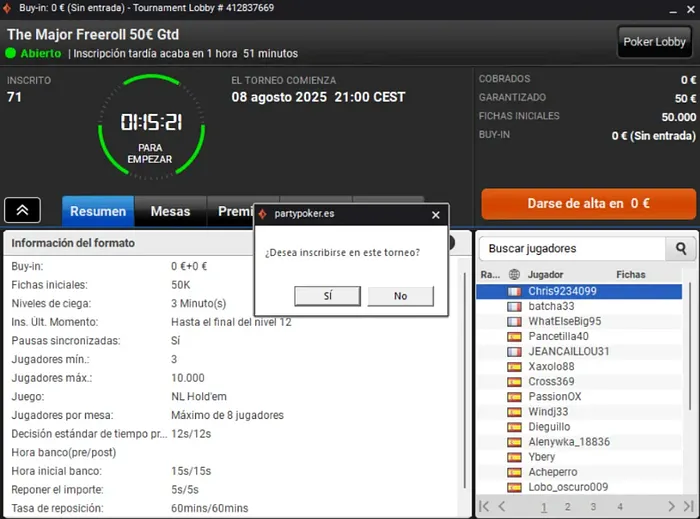Go to first page of player list
This screenshot has height=519, width=700.
(x=484, y=507)
